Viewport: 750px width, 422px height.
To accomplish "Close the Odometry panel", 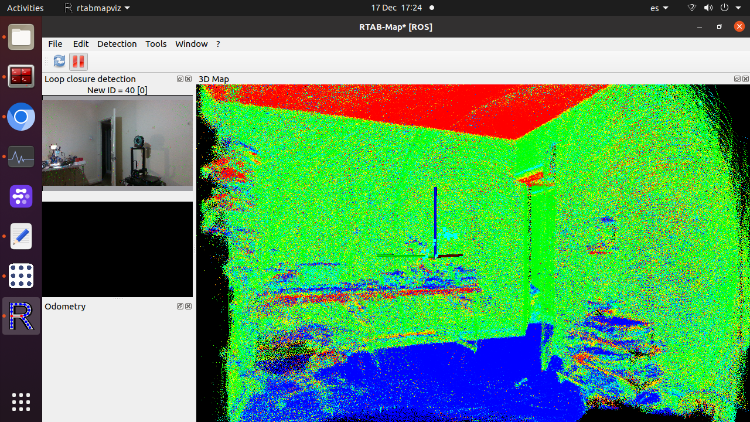I will tap(188, 306).
